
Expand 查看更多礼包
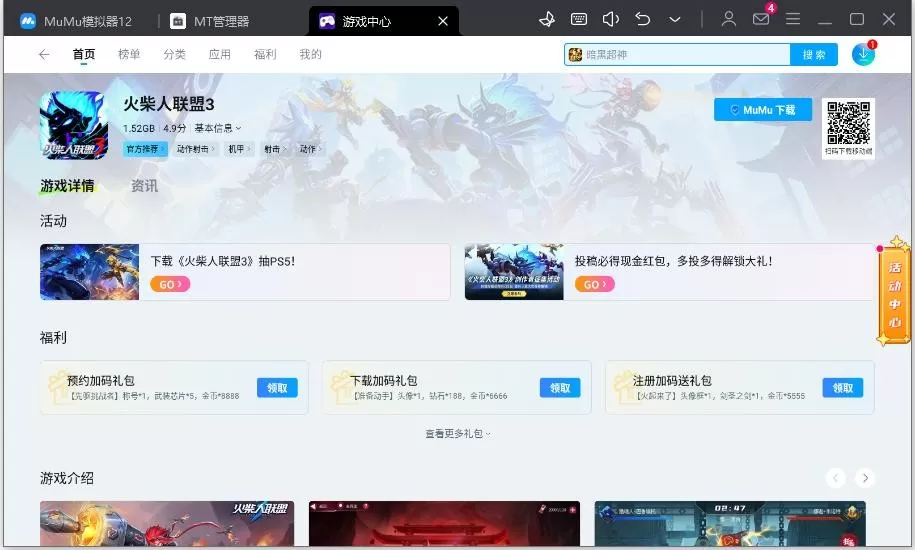[x=458, y=433]
